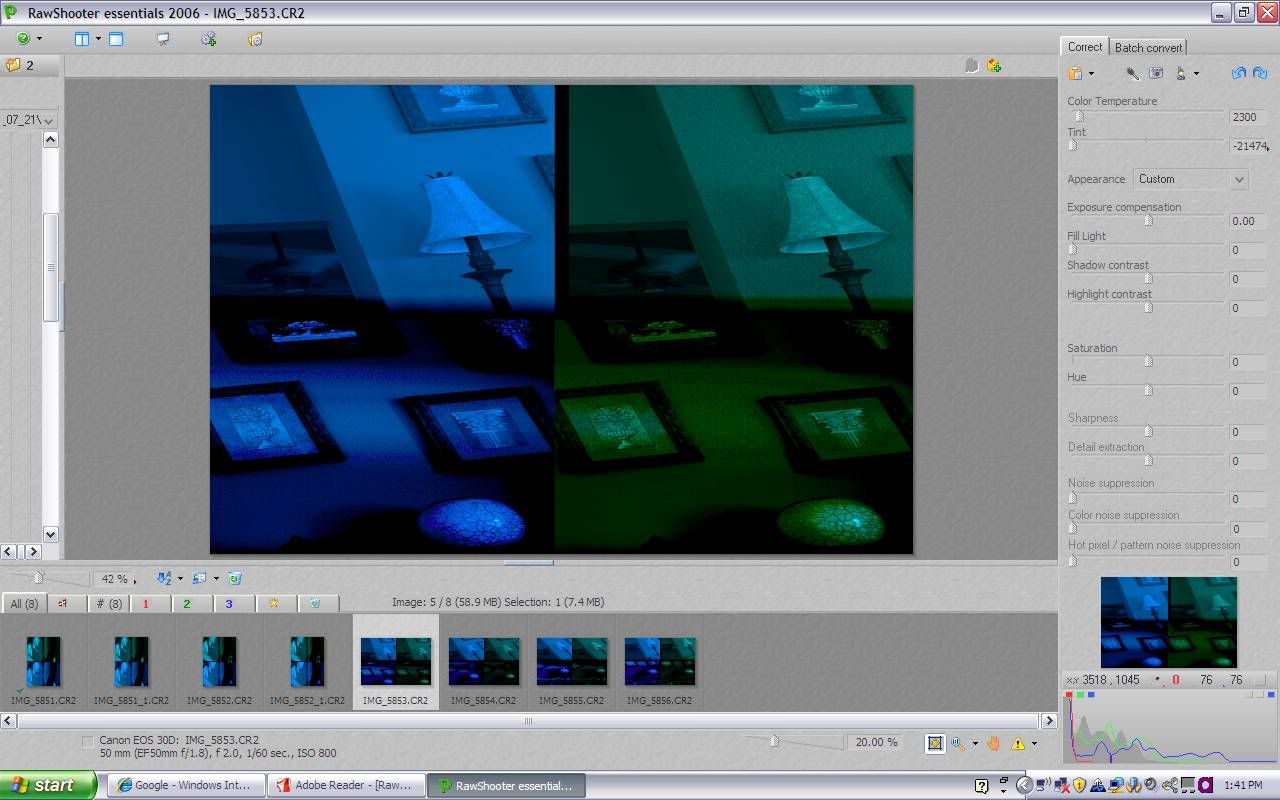Image resolution: width=1280 pixels, height=800 pixels.
Task: Click the yellow security shield tray icon
Action: click(x=1079, y=785)
